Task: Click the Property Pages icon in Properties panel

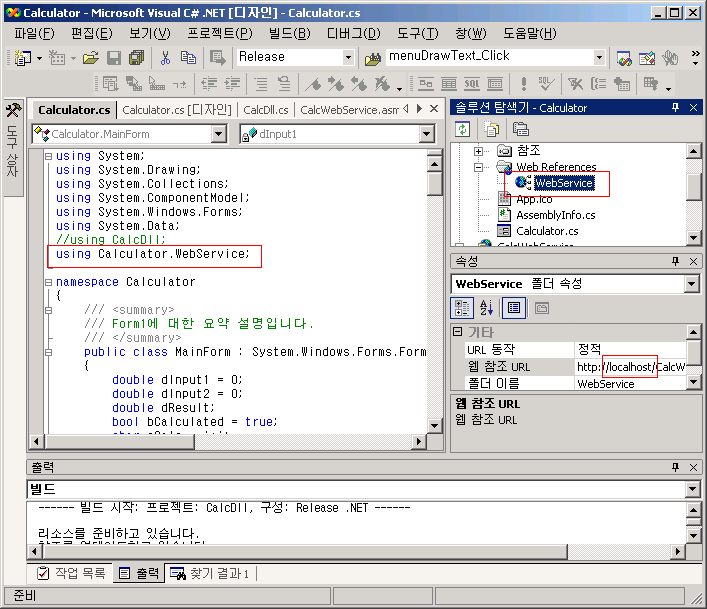Action: (x=542, y=308)
